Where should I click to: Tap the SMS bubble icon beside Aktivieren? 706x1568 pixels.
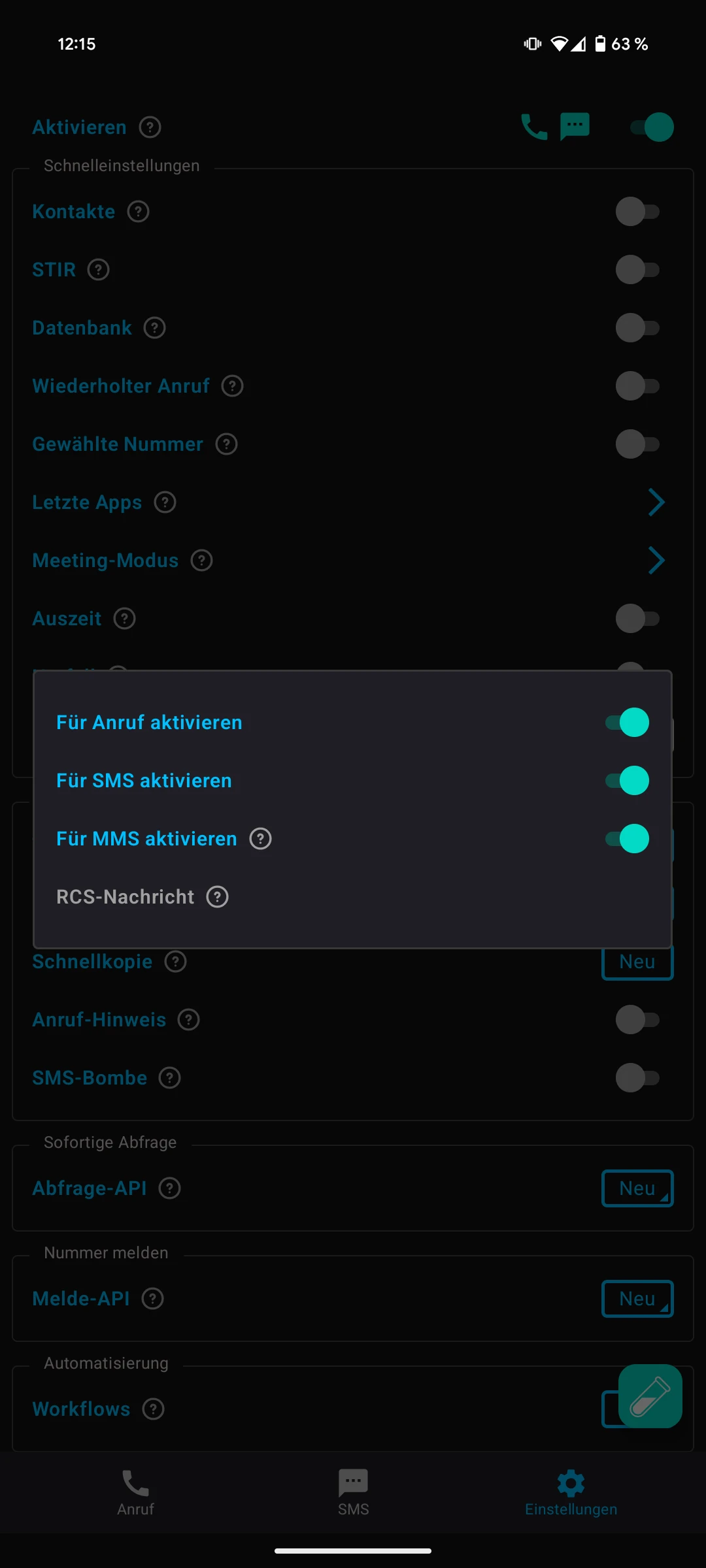(575, 126)
